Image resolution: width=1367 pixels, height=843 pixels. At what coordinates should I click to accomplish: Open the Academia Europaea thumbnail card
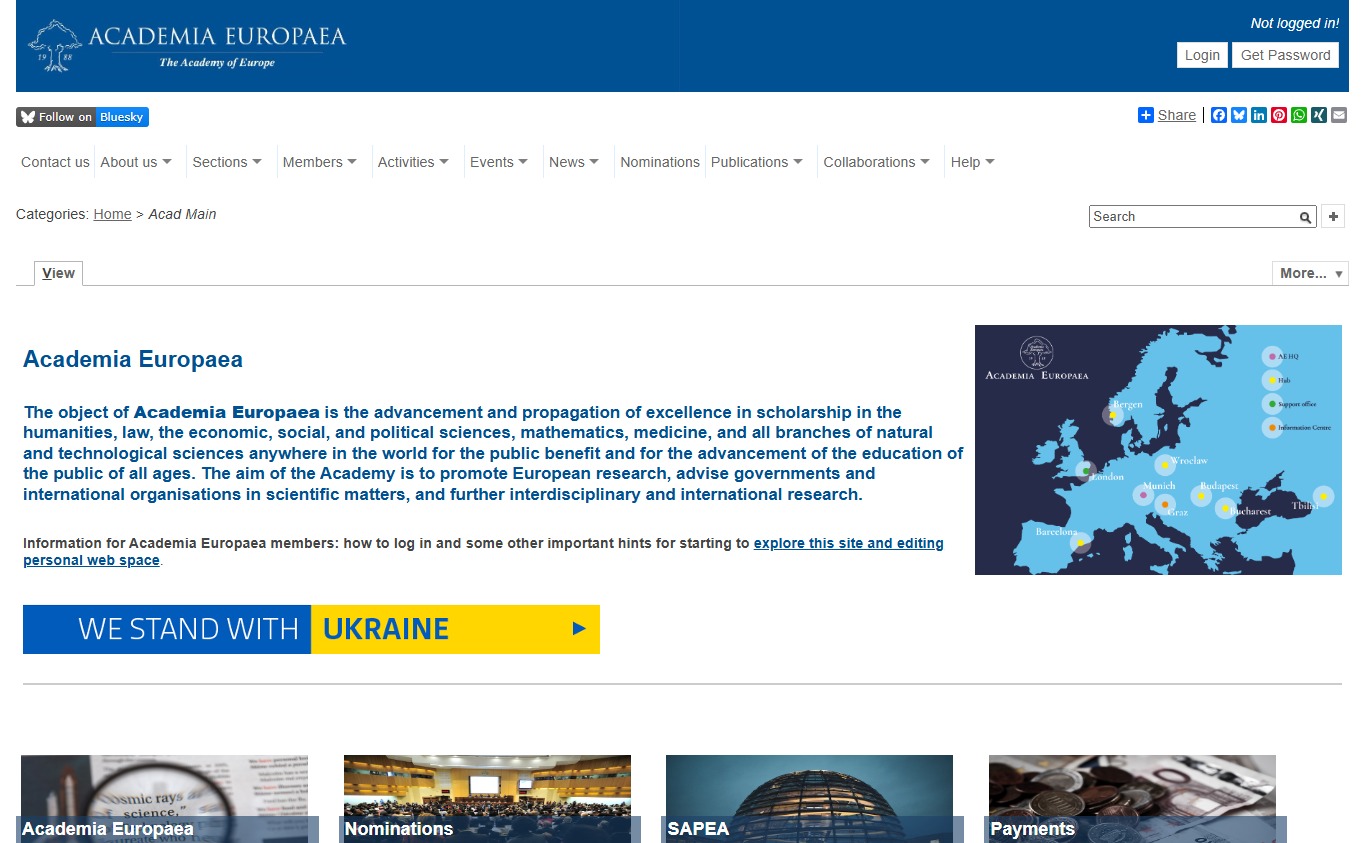point(165,799)
